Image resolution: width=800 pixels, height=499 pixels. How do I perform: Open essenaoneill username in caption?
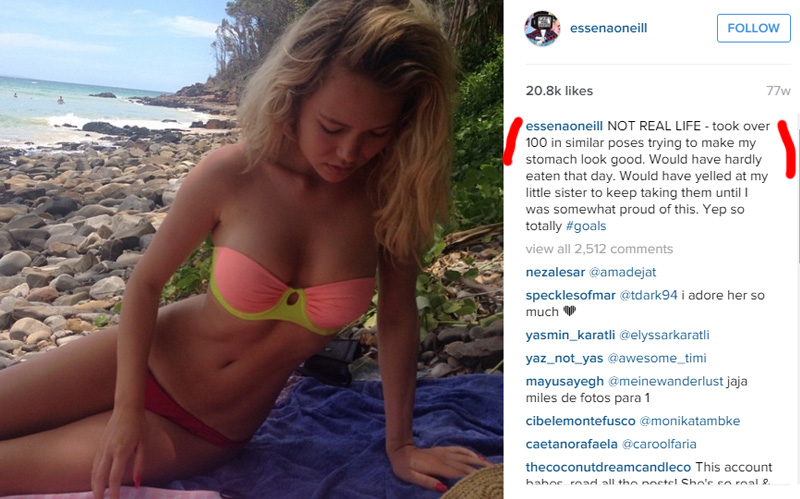point(564,126)
